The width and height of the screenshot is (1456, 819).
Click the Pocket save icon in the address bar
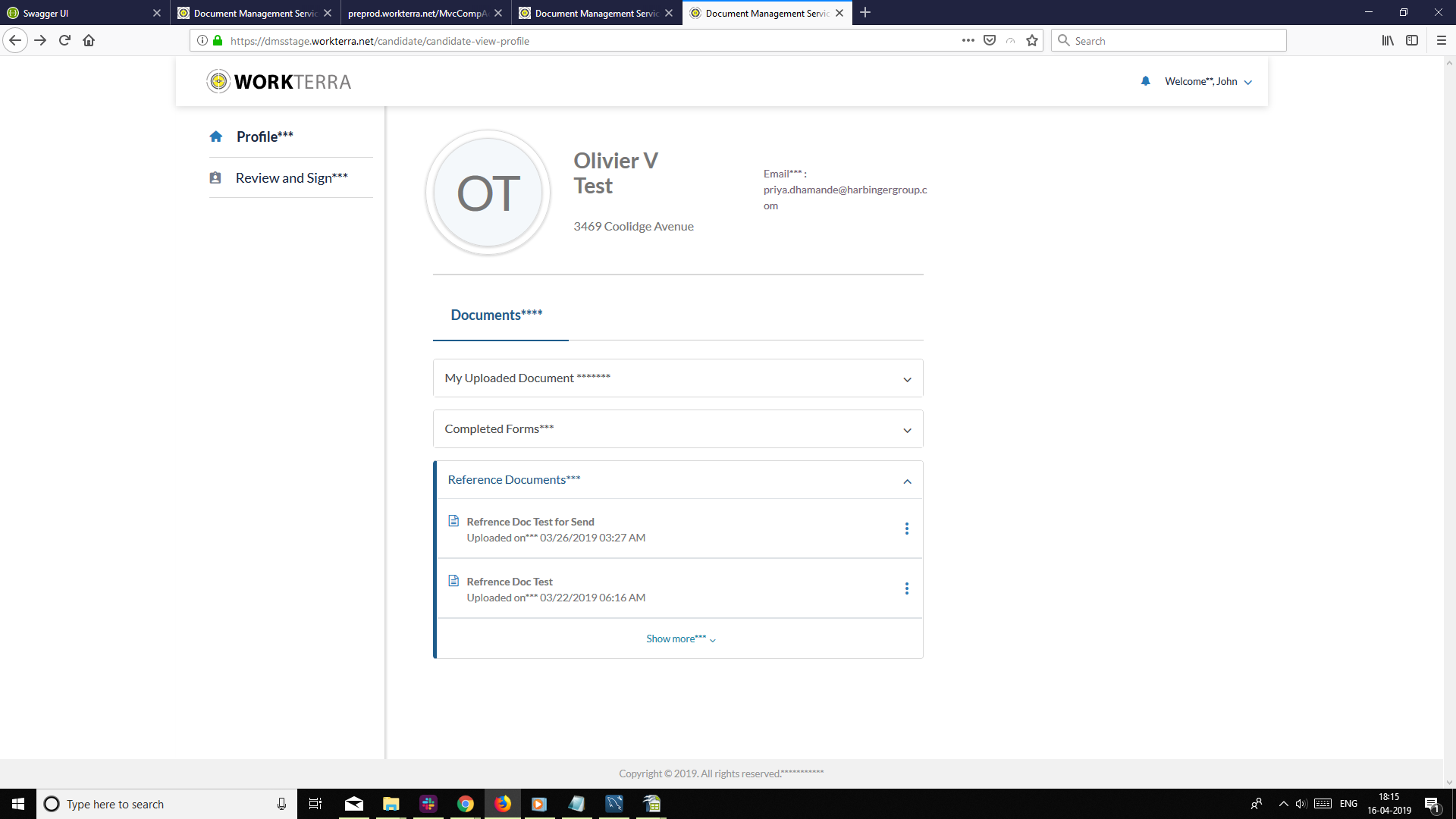[990, 40]
